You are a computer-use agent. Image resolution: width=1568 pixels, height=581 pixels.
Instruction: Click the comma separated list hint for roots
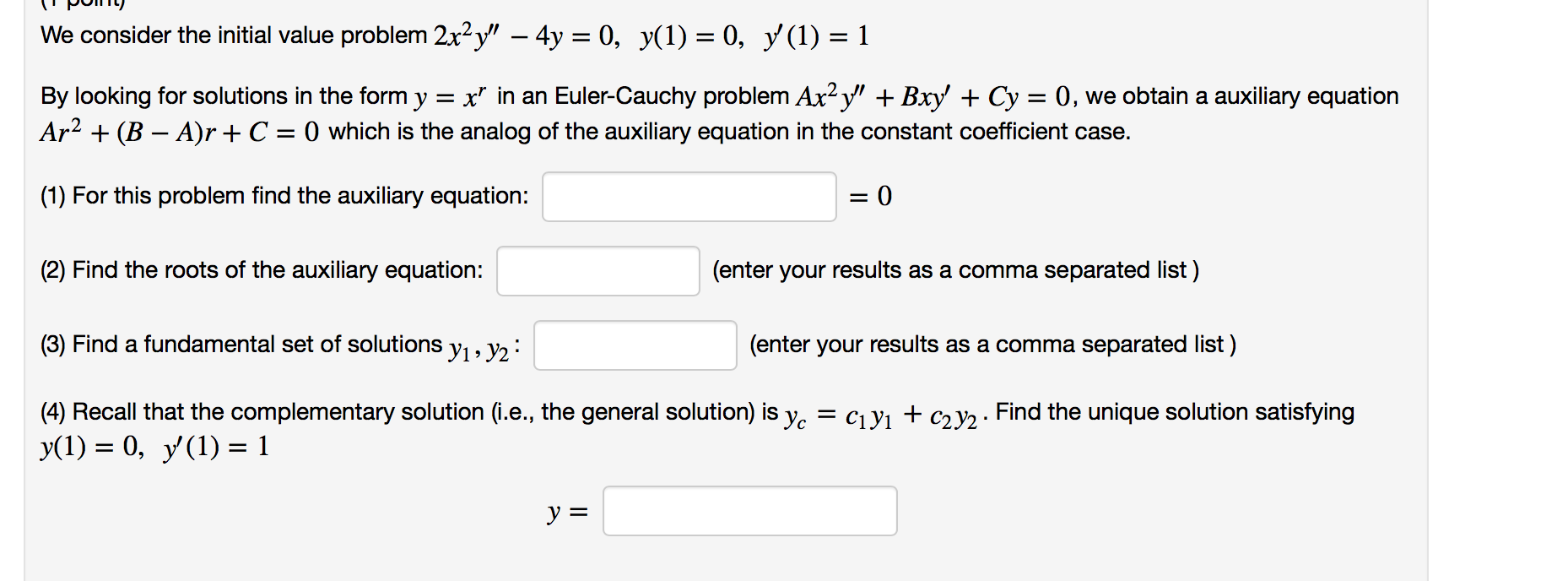(954, 270)
